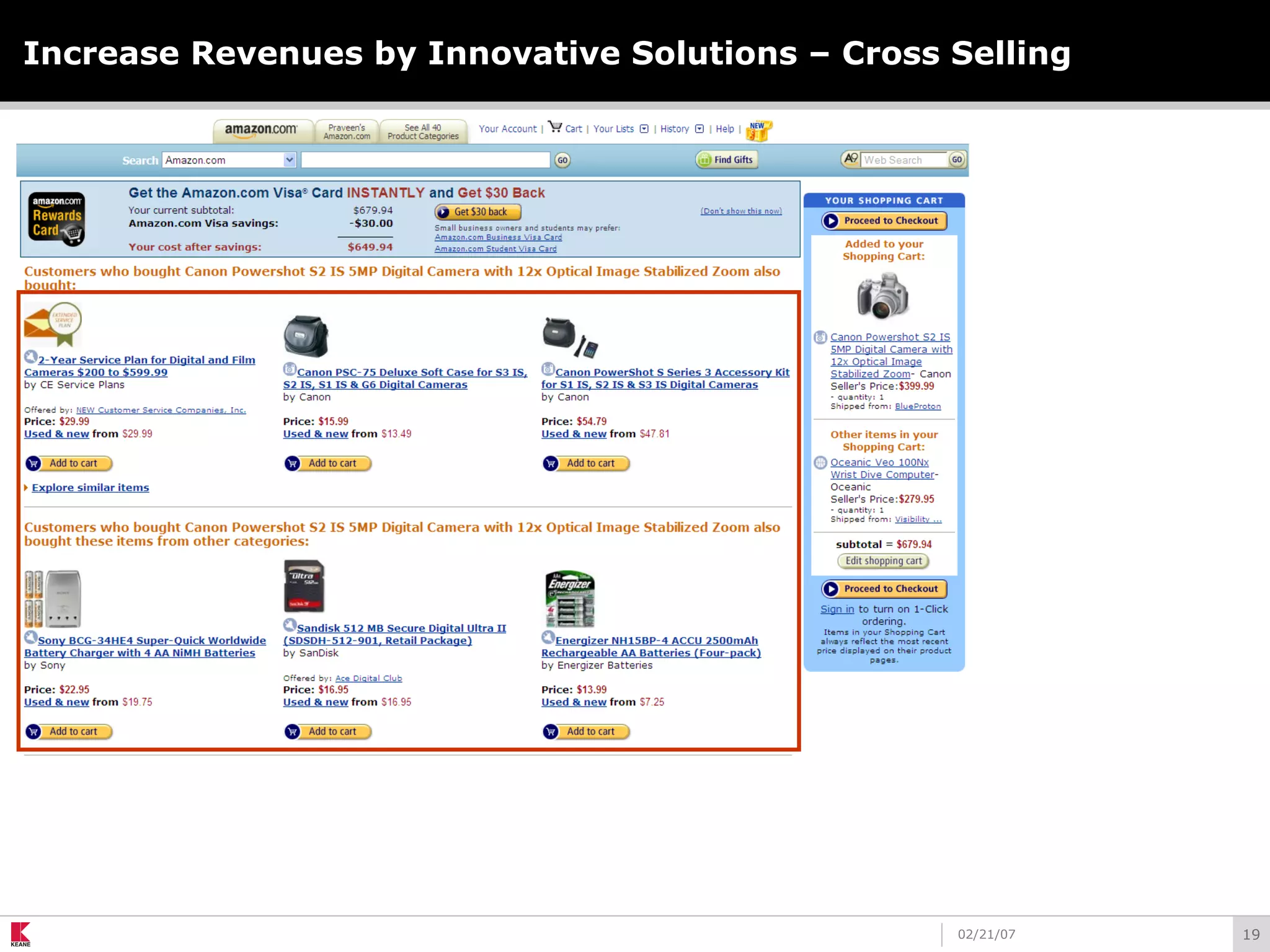Viewport: 1270px width, 952px height.
Task: Click the Explore similar items link
Action: (x=91, y=488)
